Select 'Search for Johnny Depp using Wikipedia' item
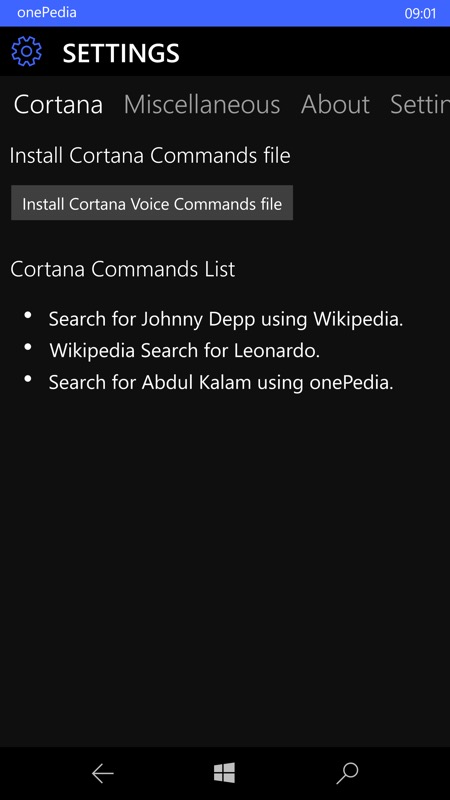The image size is (450, 800). (226, 320)
